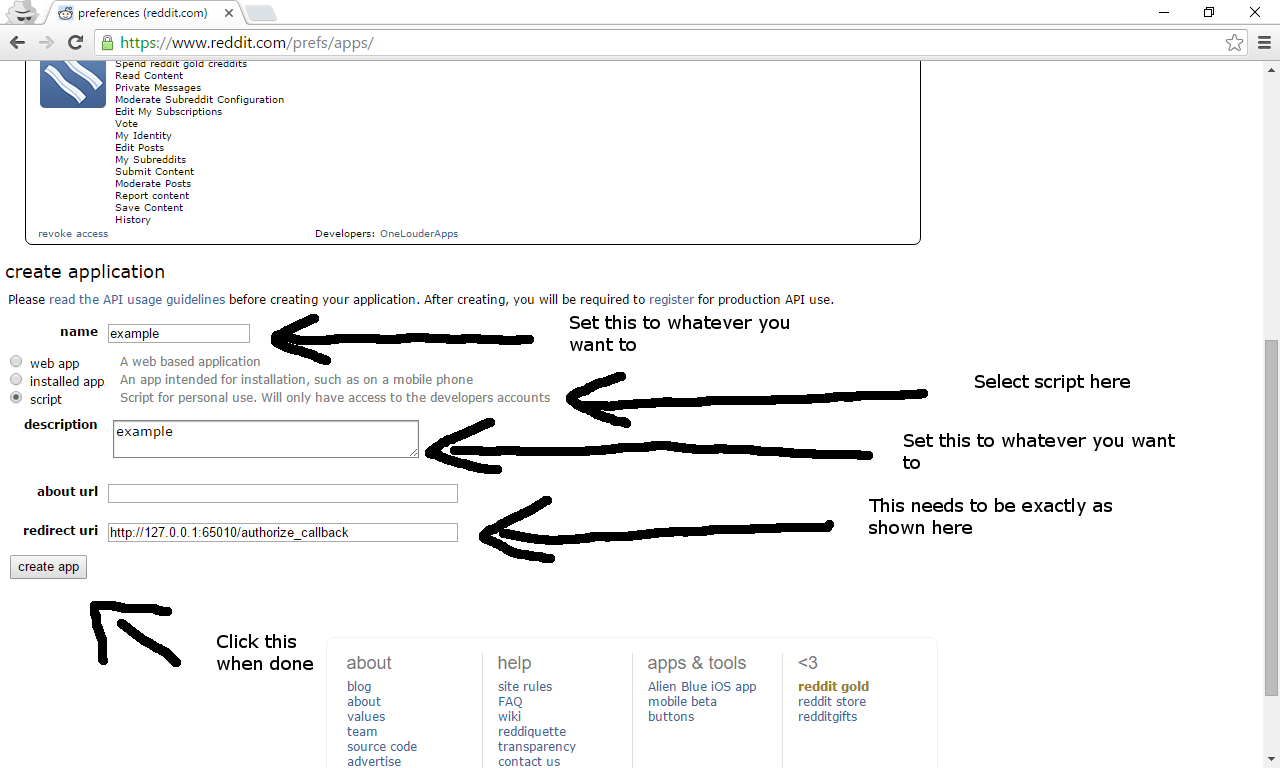
Task: Click the create application heading
Action: click(85, 272)
